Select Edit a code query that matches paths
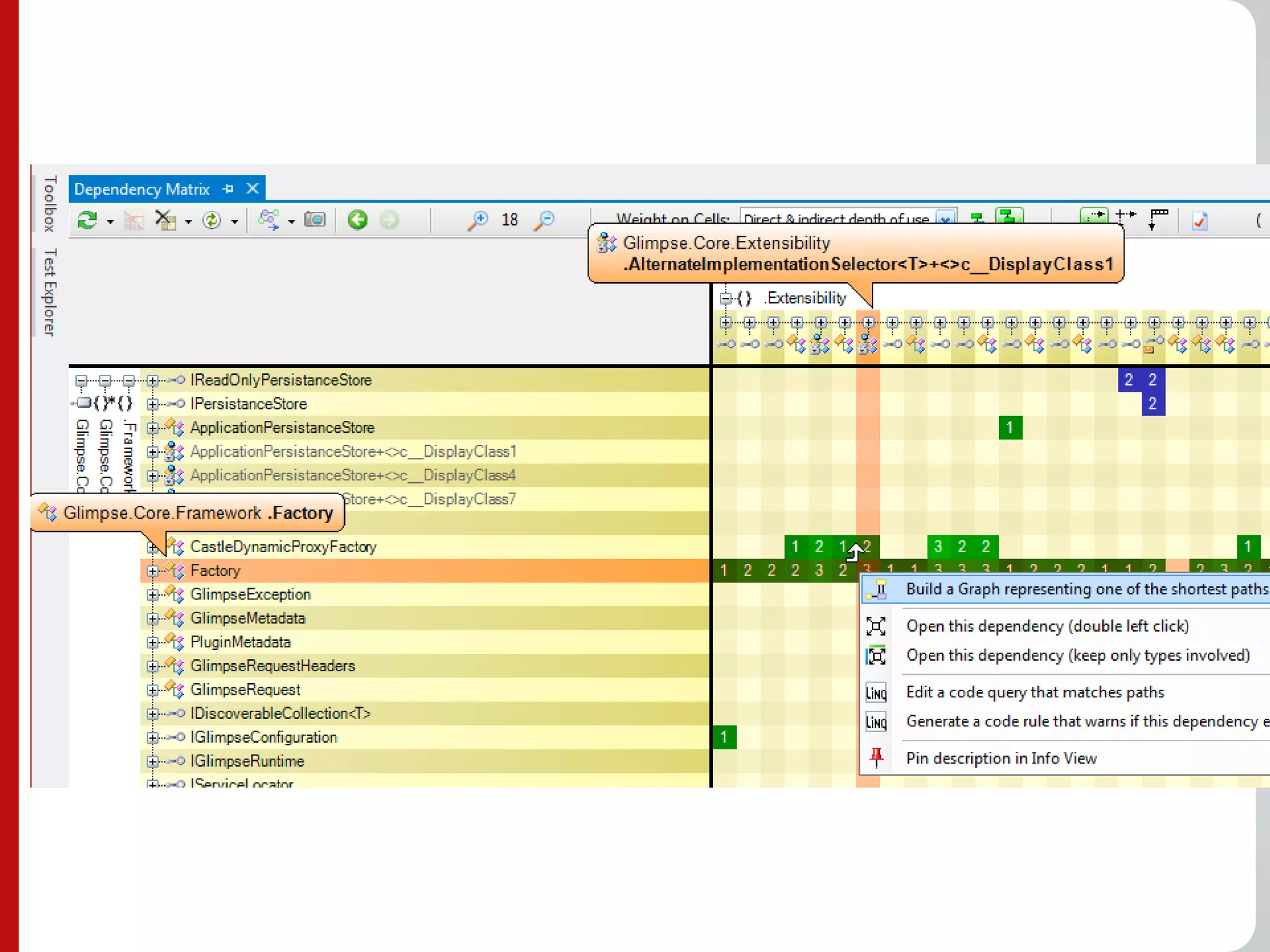1270x952 pixels. [x=1034, y=692]
